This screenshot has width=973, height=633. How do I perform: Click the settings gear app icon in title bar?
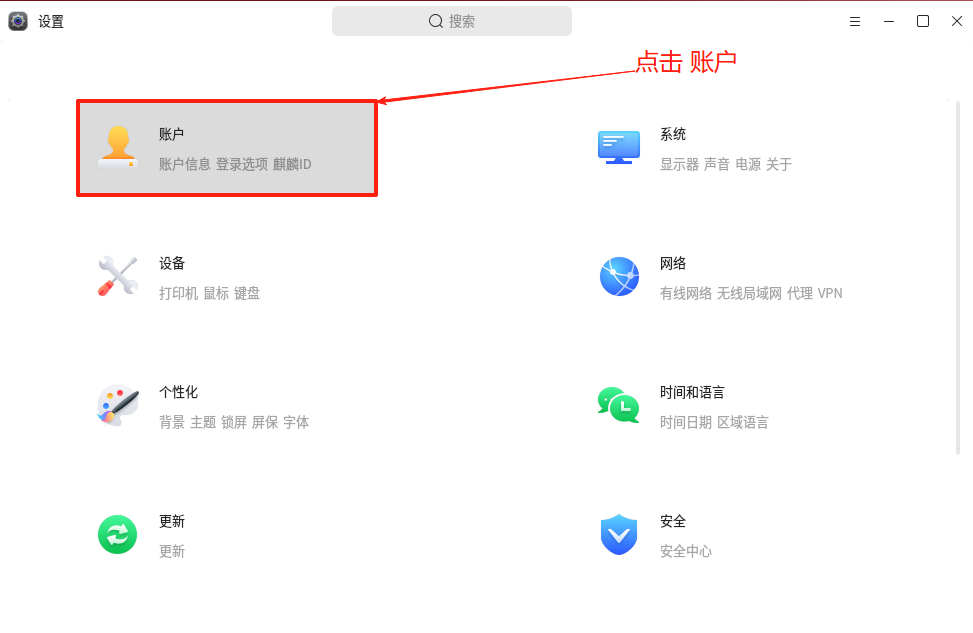[x=18, y=21]
